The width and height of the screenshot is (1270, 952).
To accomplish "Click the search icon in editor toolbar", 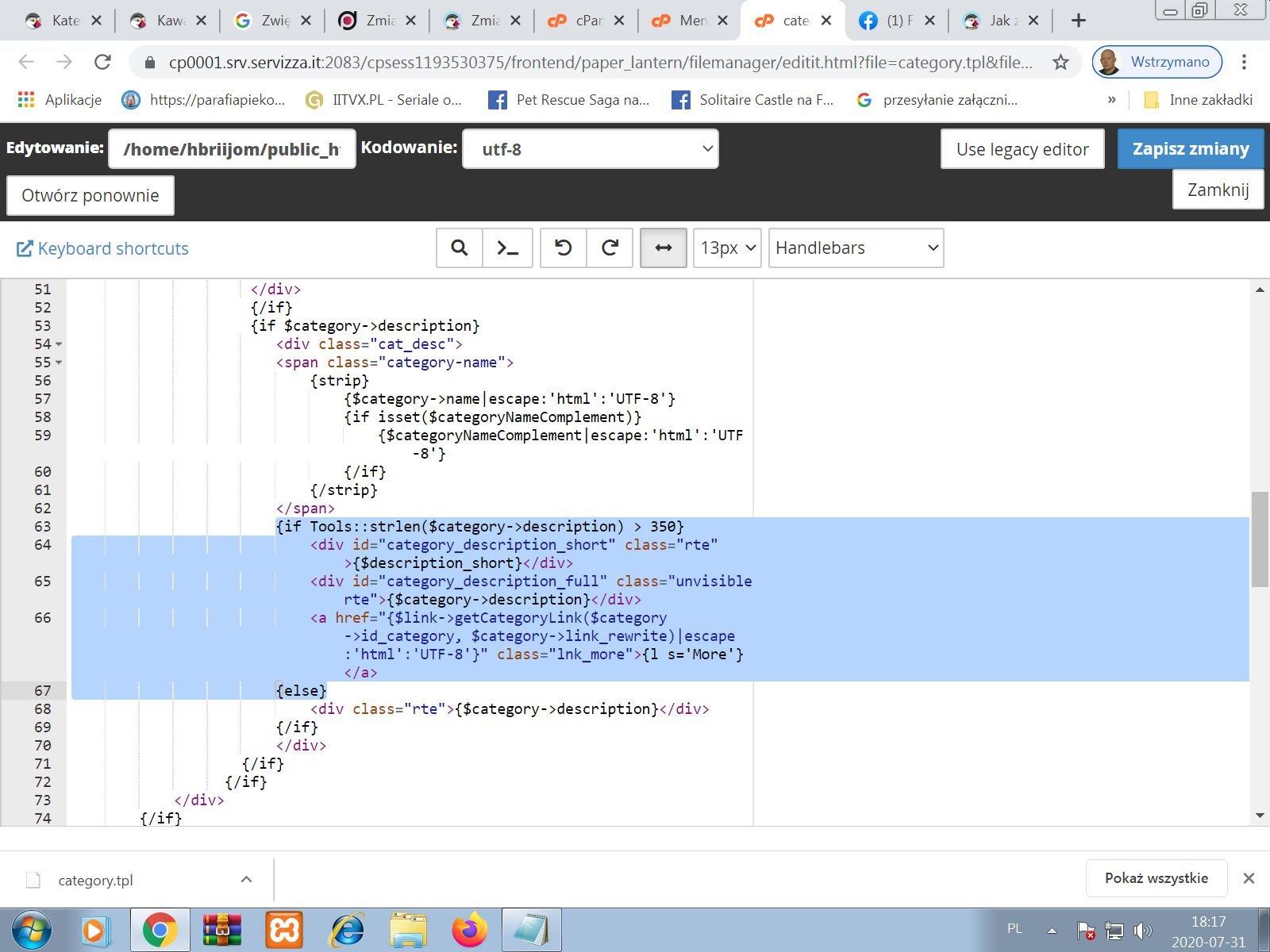I will pos(459,248).
